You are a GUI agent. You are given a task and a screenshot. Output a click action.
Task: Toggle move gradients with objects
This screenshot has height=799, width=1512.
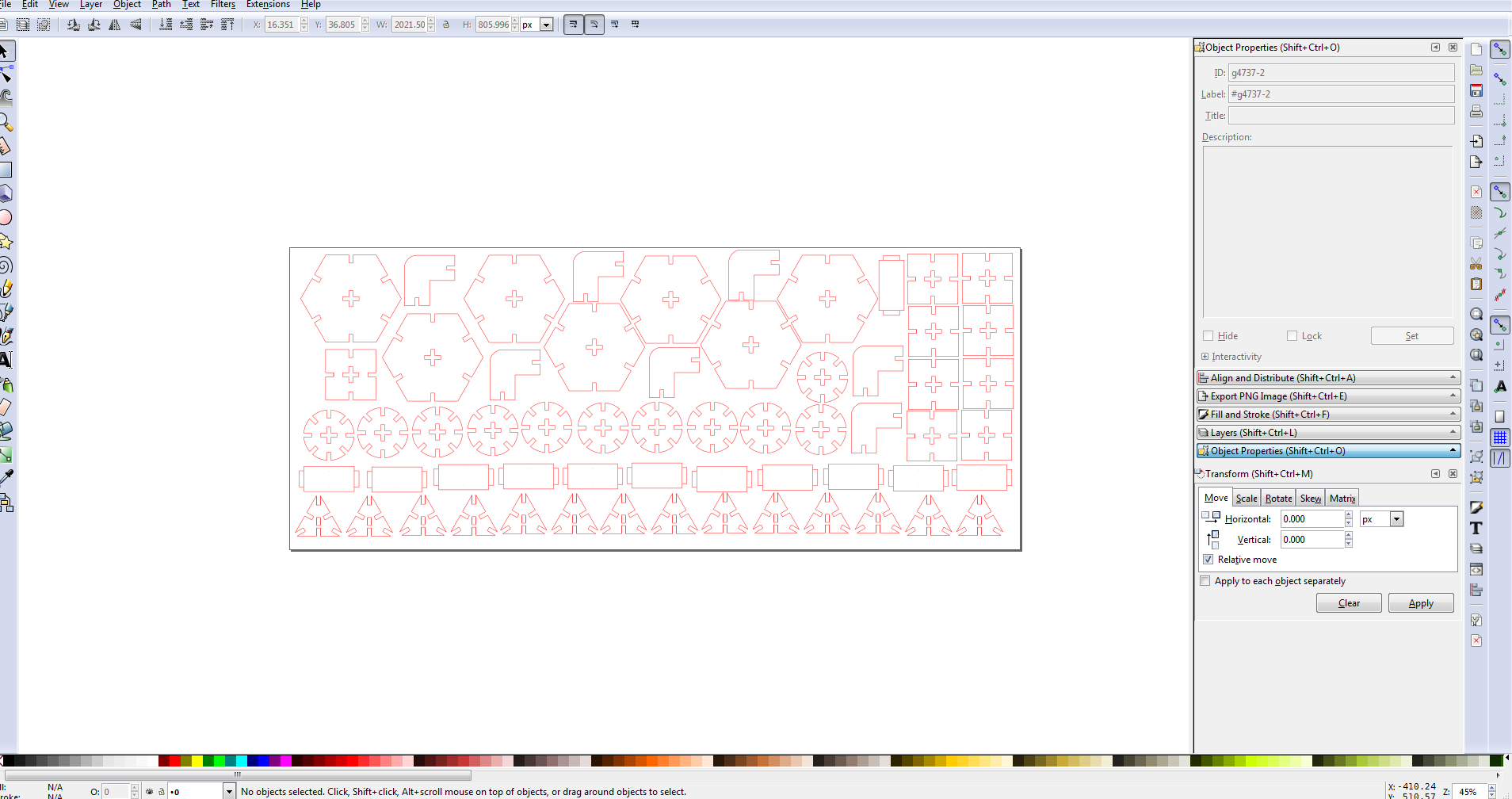pyautogui.click(x=615, y=25)
